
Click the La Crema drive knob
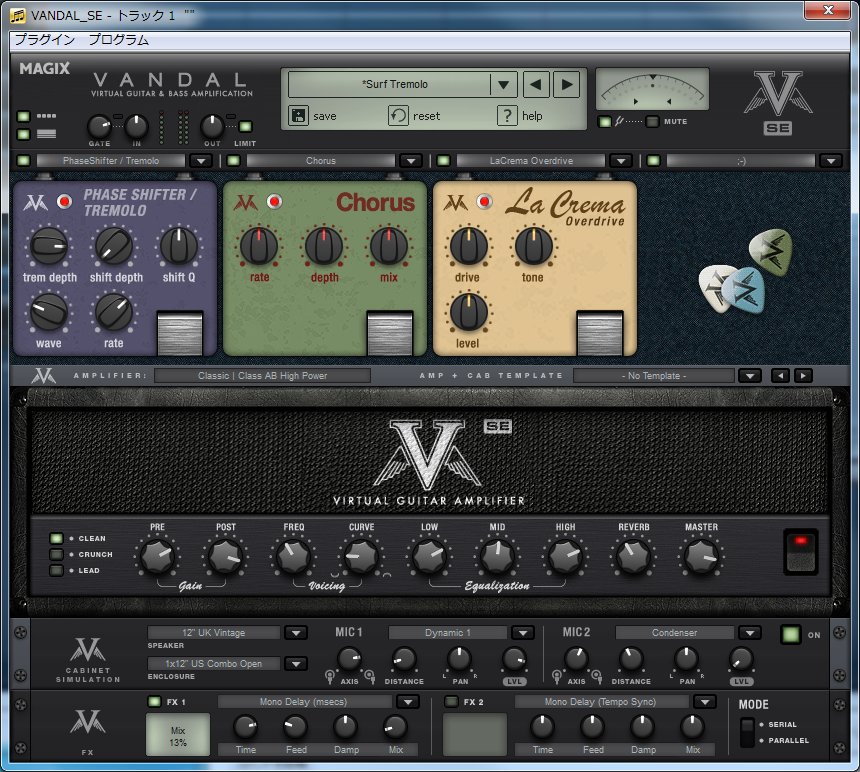[x=468, y=246]
